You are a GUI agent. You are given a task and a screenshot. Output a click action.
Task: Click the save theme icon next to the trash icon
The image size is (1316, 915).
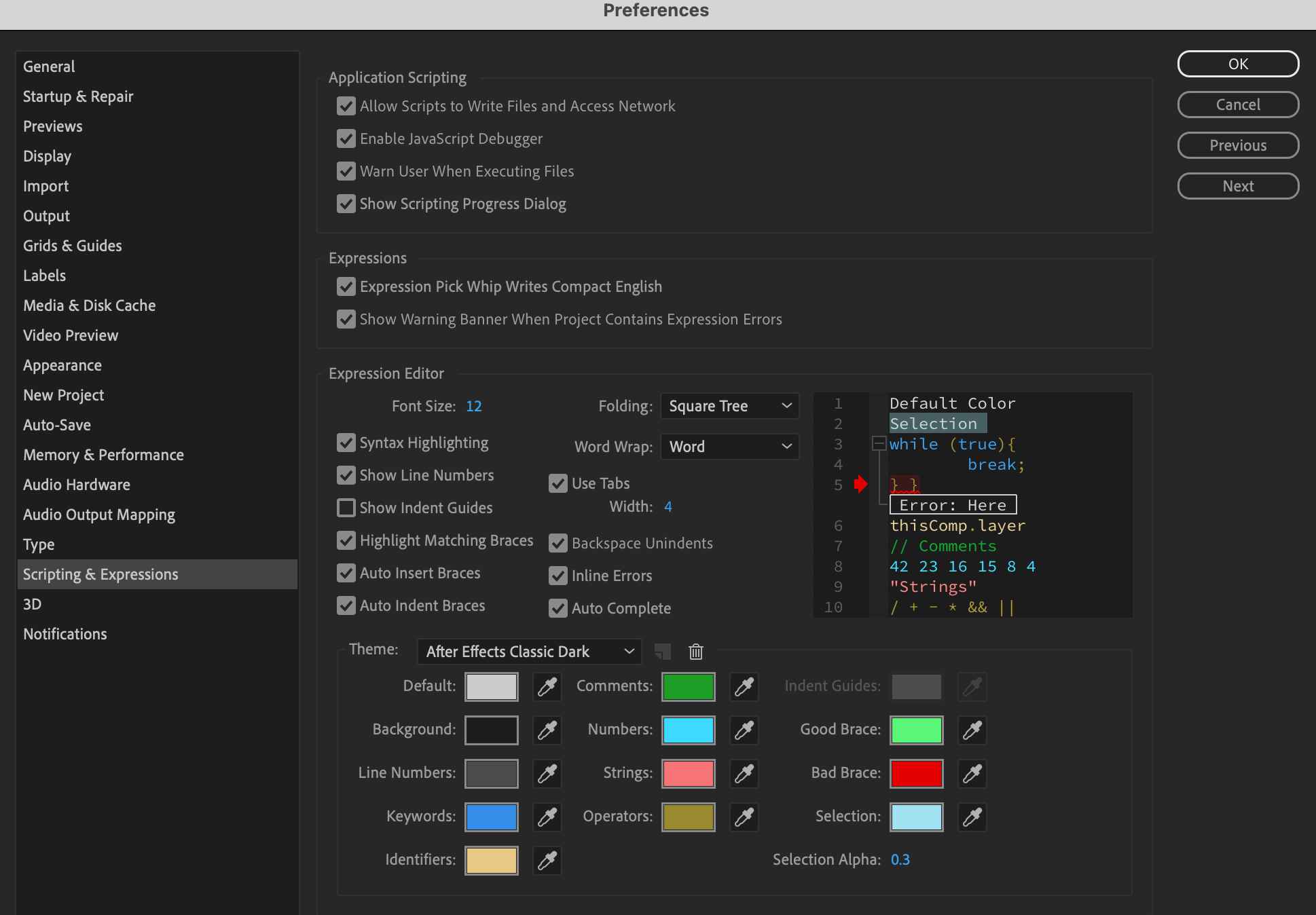pos(663,652)
